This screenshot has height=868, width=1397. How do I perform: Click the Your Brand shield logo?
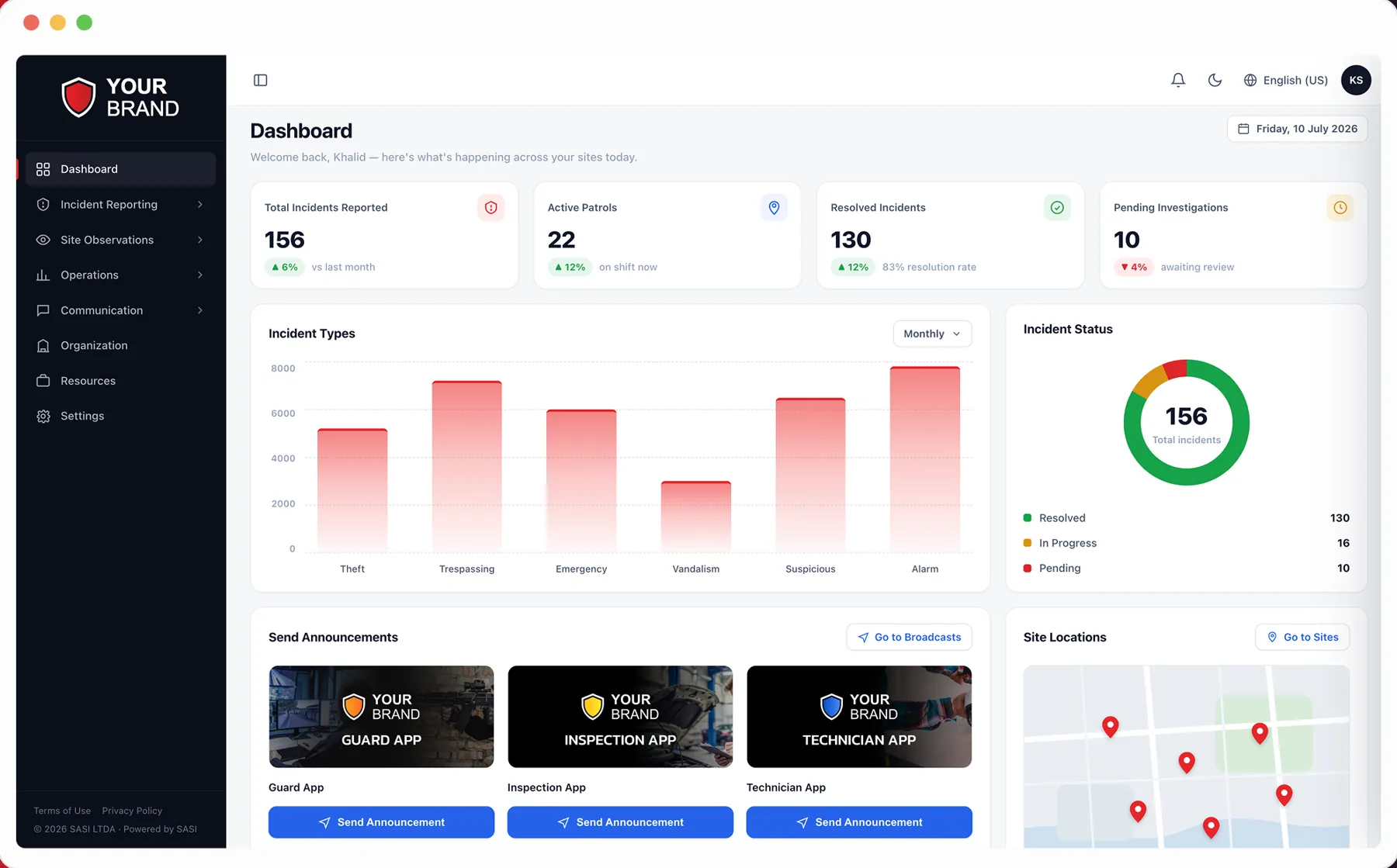tap(78, 97)
